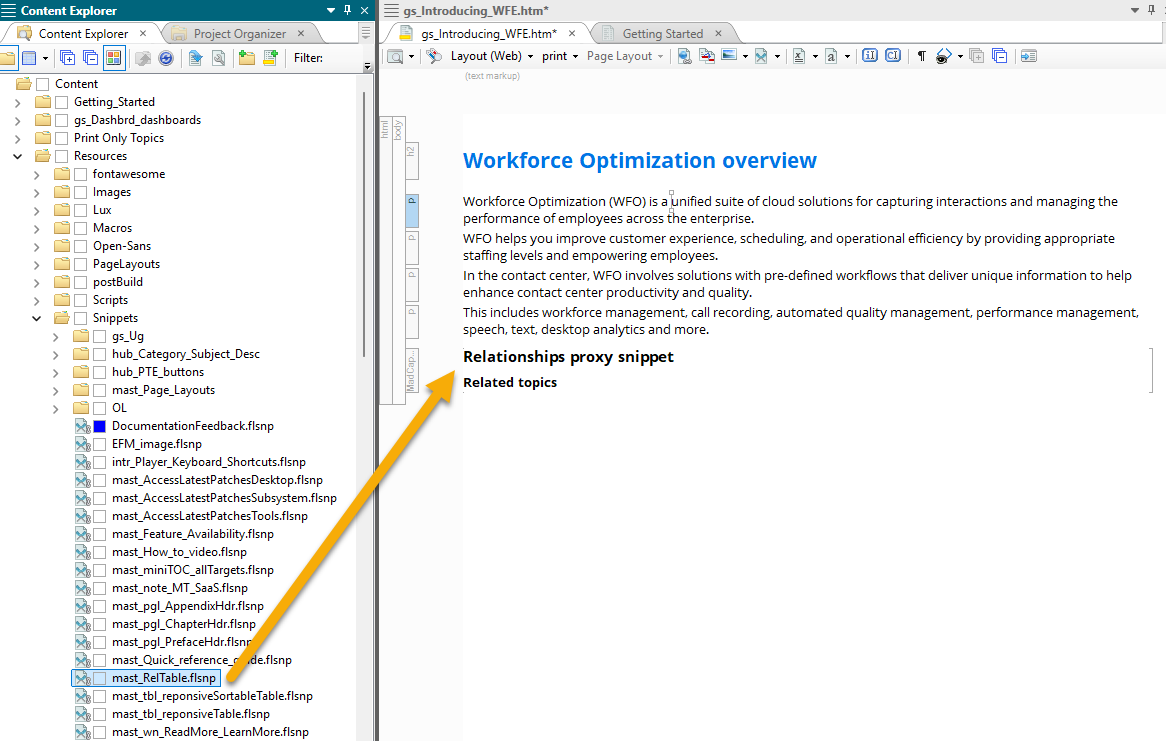Tick the checkbox for mast_RelTable.flsnp
Viewport: 1166px width, 741px height.
click(100, 678)
